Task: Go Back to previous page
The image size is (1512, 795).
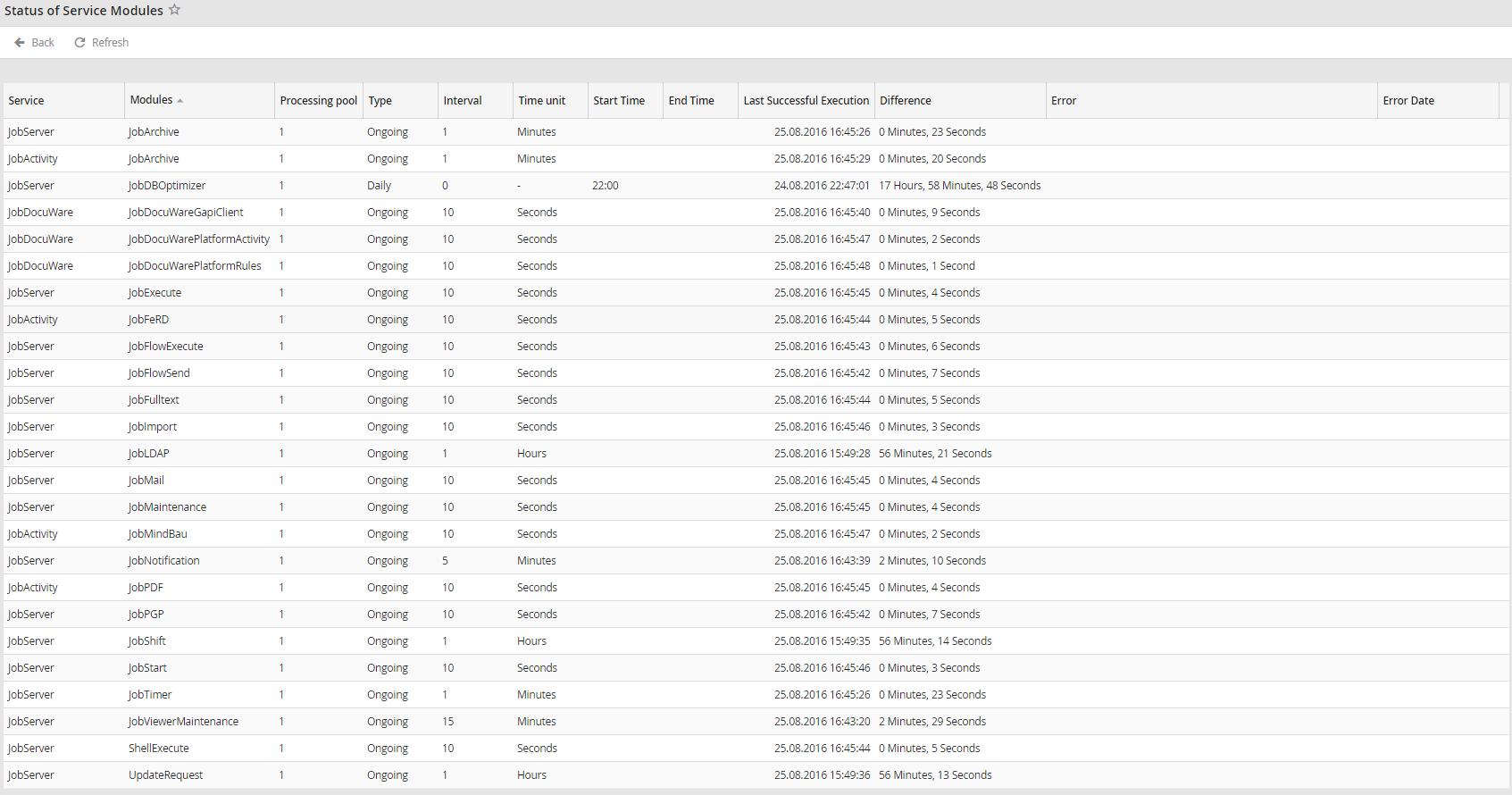Action: (x=34, y=42)
